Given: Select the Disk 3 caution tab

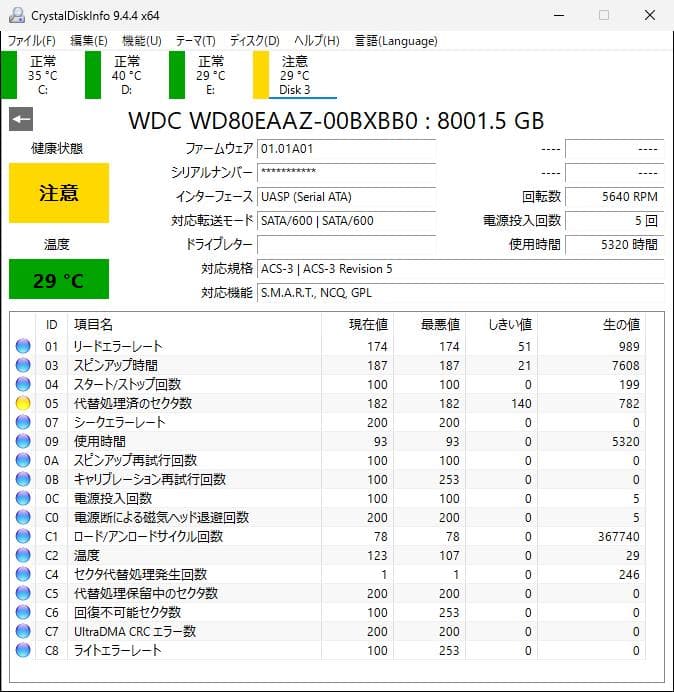Looking at the screenshot, I should (x=294, y=75).
